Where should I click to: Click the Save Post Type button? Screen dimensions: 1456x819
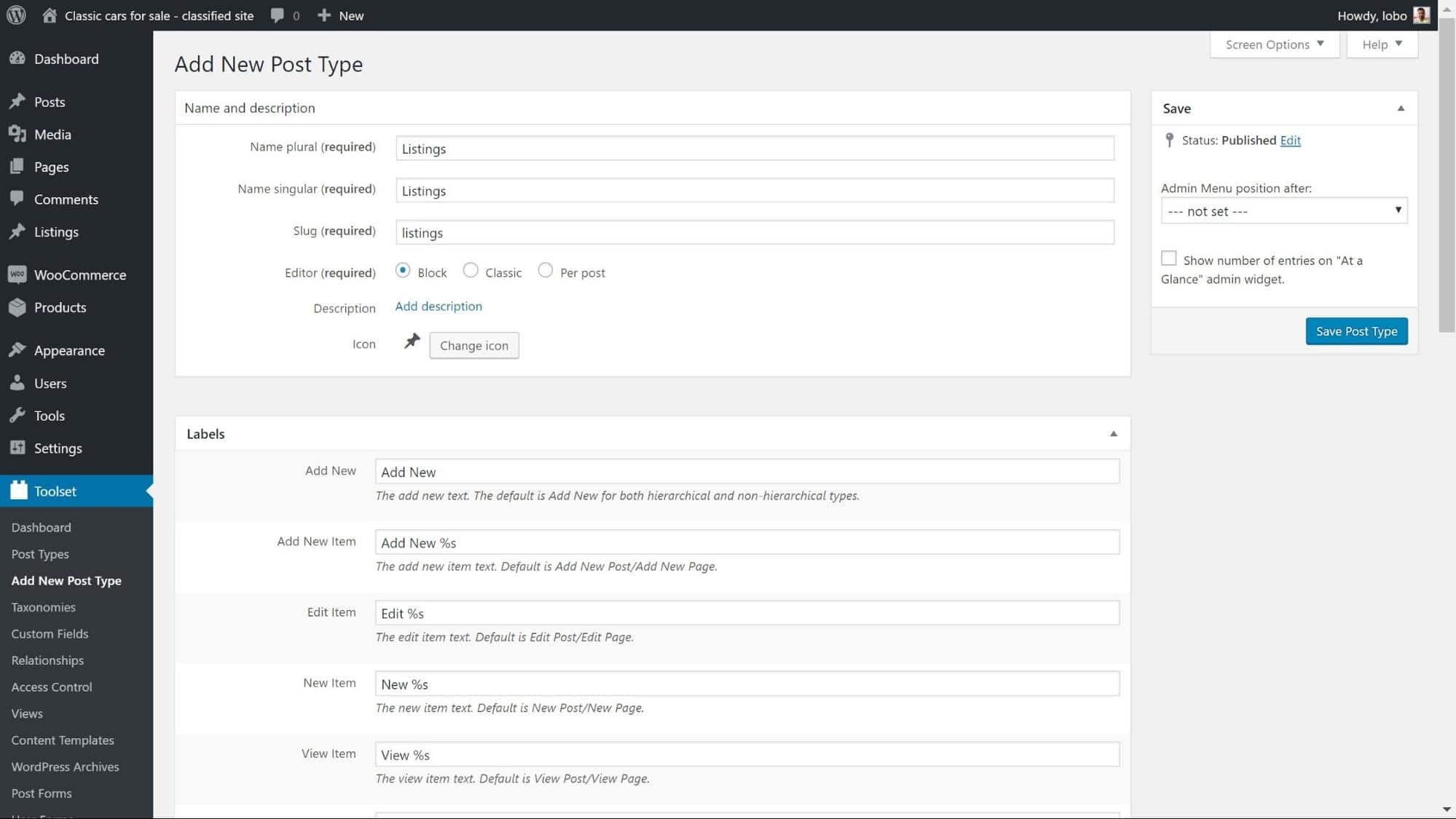click(x=1355, y=331)
